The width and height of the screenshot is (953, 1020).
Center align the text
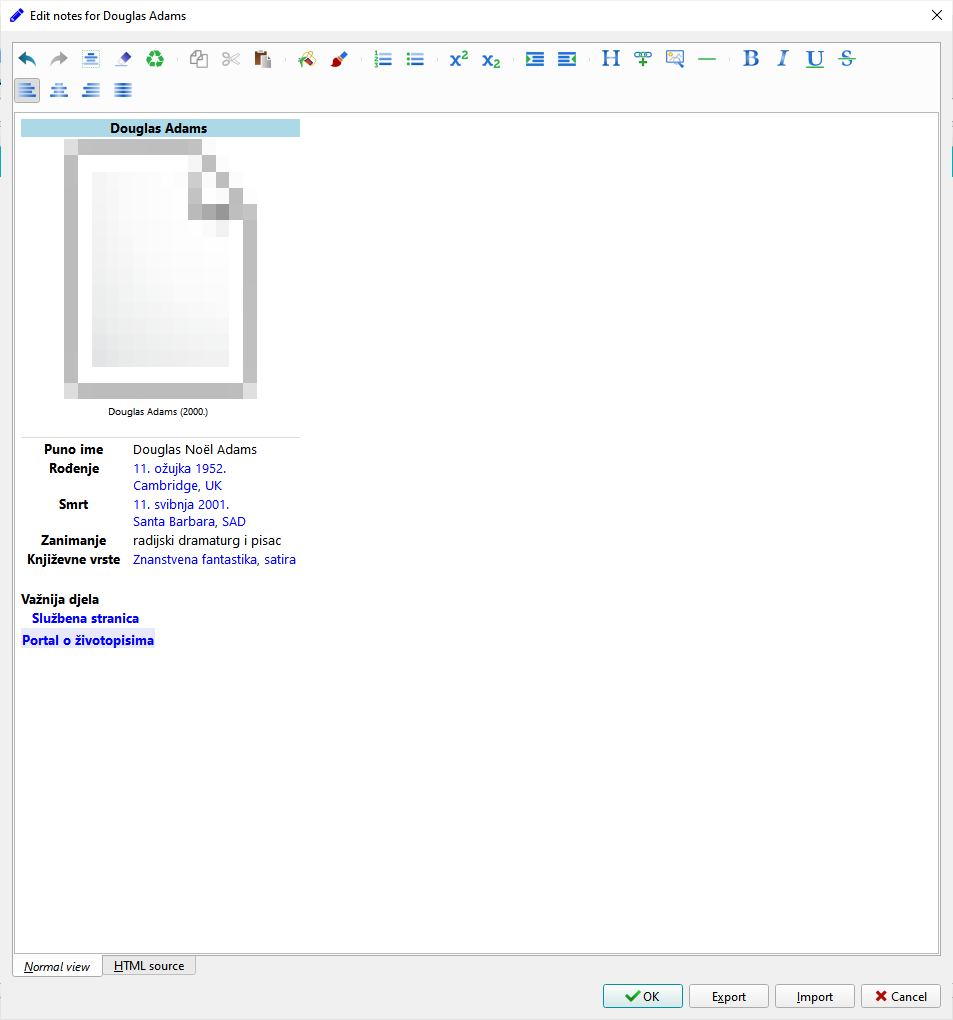coord(59,90)
